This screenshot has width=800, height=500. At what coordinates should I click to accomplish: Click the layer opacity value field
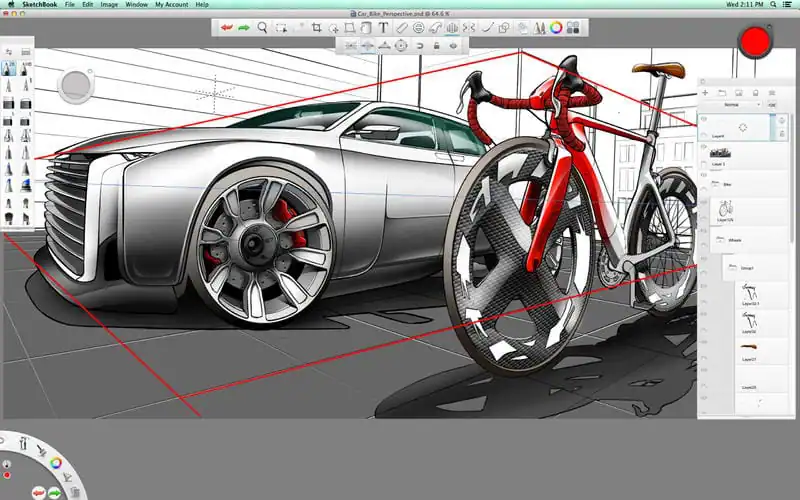(772, 105)
